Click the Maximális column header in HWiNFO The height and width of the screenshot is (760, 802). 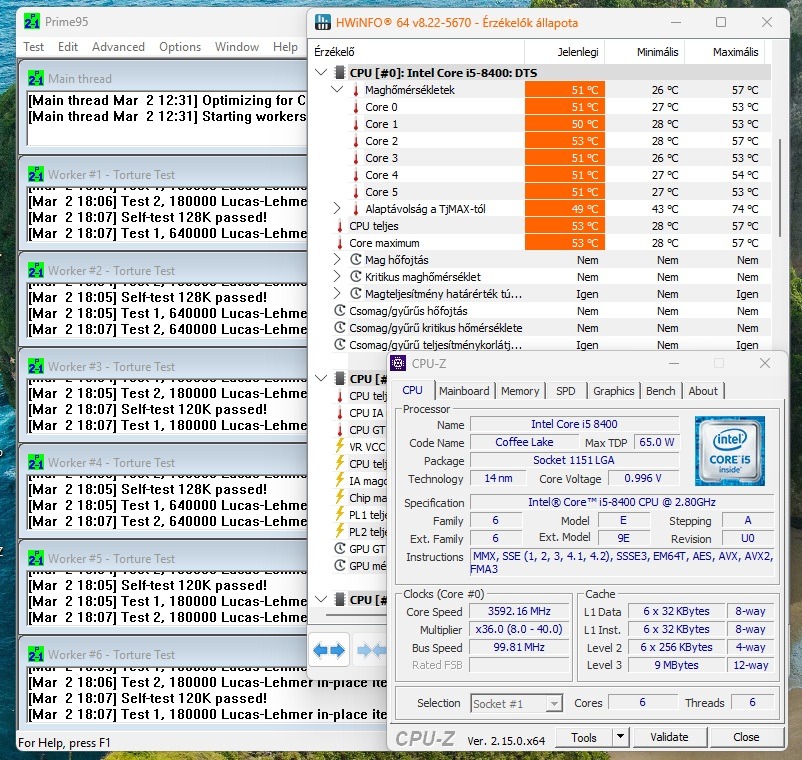[x=724, y=52]
